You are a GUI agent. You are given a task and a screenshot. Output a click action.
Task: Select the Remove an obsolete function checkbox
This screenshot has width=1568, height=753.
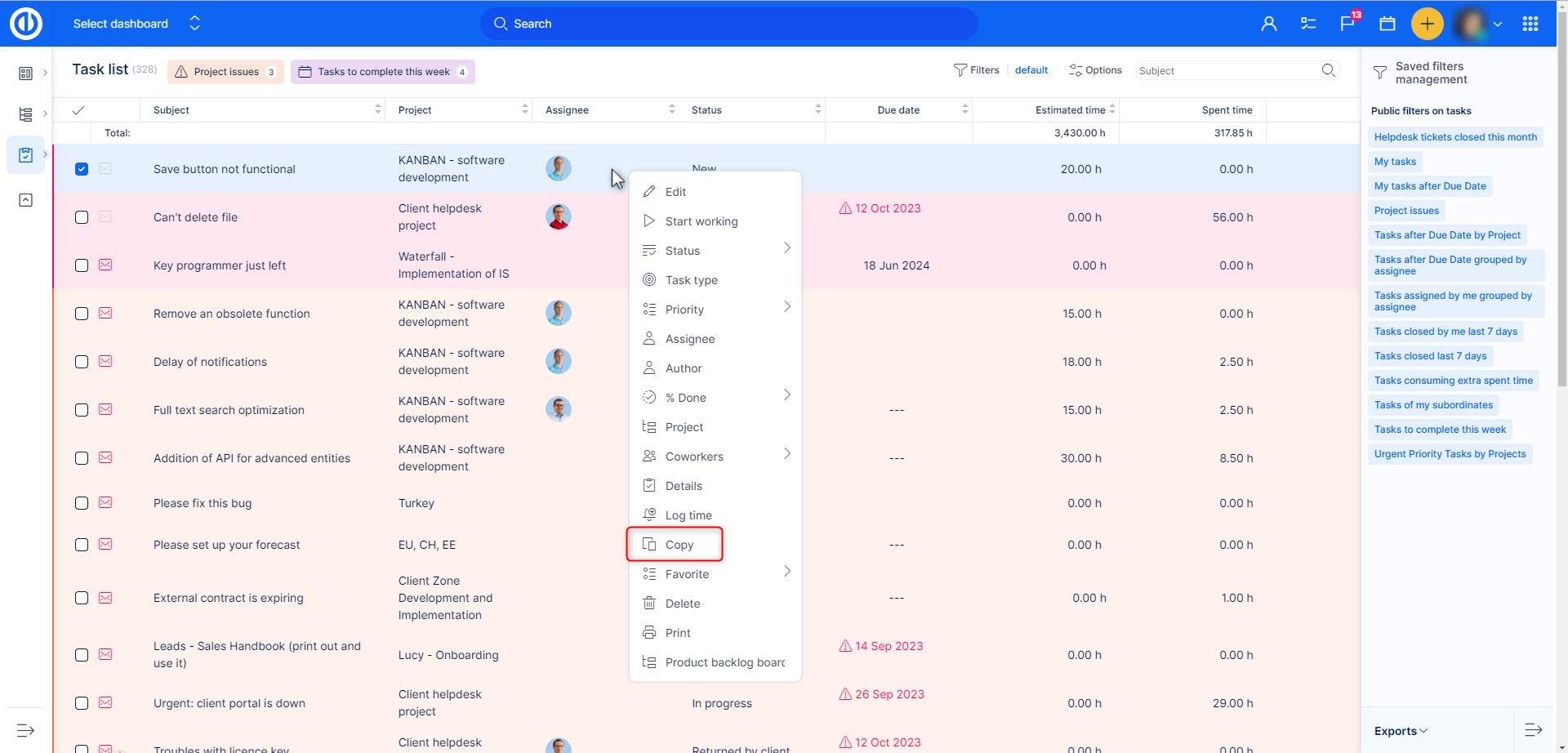tap(82, 314)
